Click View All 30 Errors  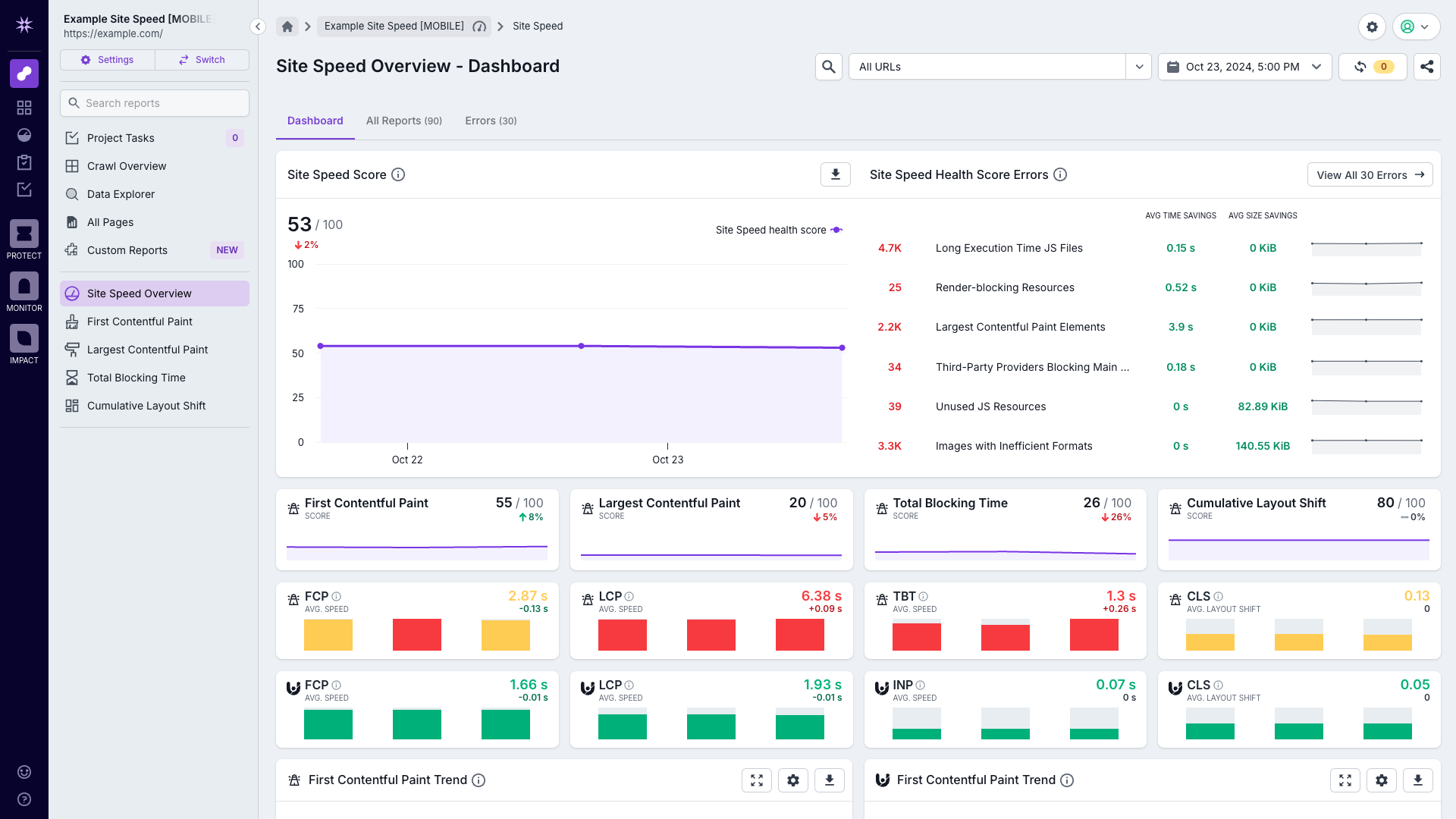[x=1370, y=174]
